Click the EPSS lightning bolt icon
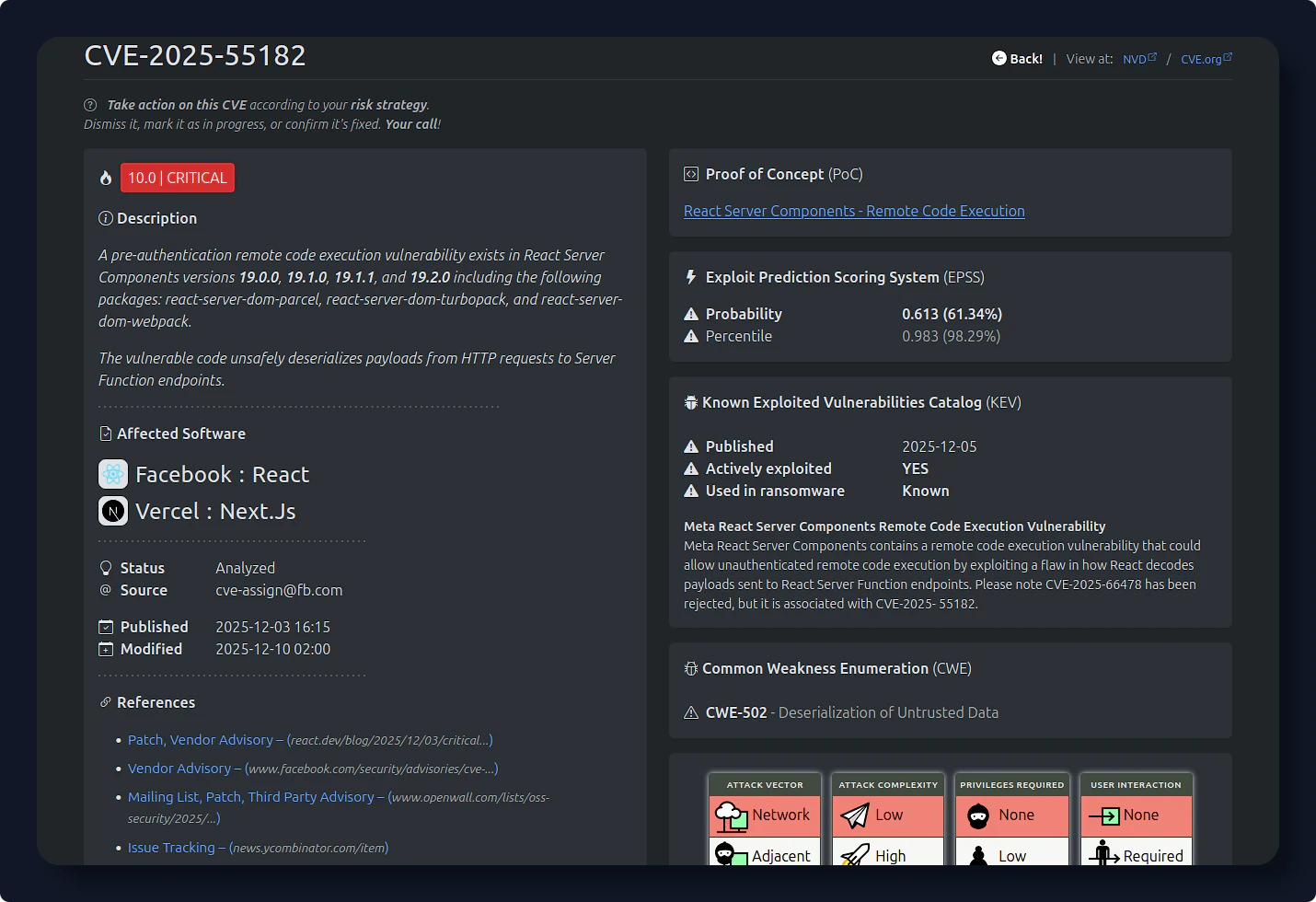Viewport: 1316px width, 902px height. (x=691, y=277)
